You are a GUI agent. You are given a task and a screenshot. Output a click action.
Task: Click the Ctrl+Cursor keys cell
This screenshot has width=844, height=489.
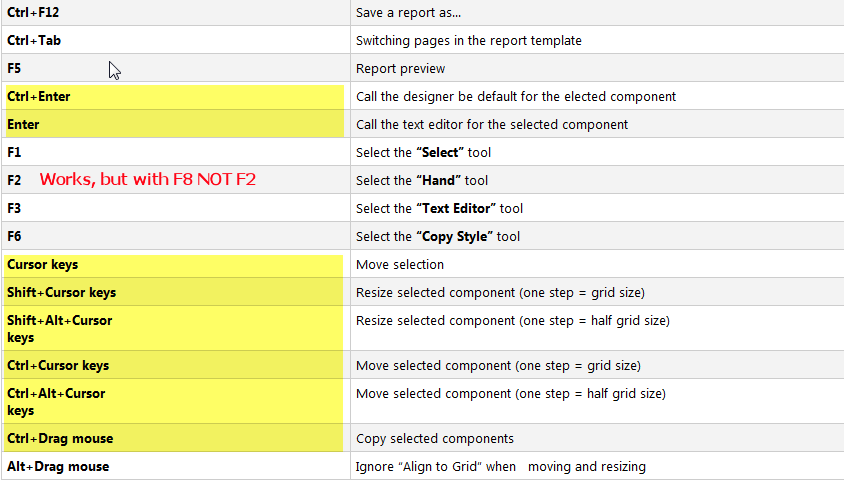click(x=174, y=365)
